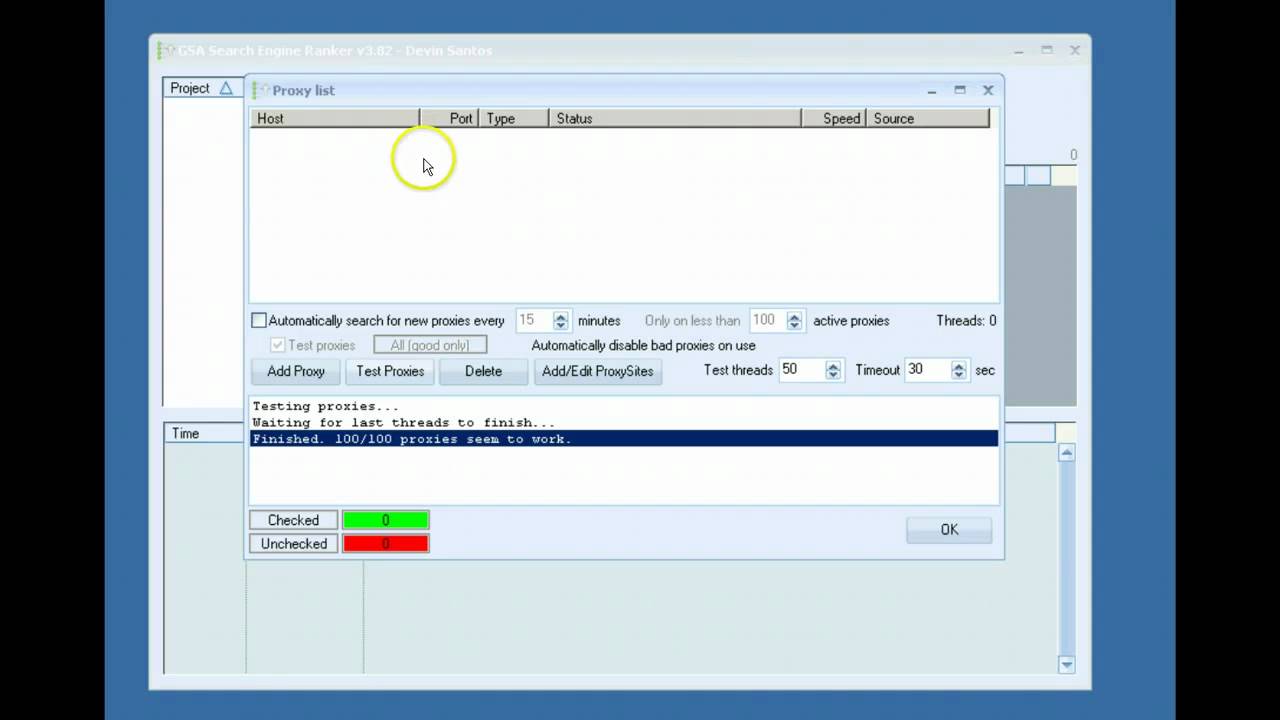The width and height of the screenshot is (1280, 720).
Task: Click the Checked label button
Action: pyautogui.click(x=294, y=520)
